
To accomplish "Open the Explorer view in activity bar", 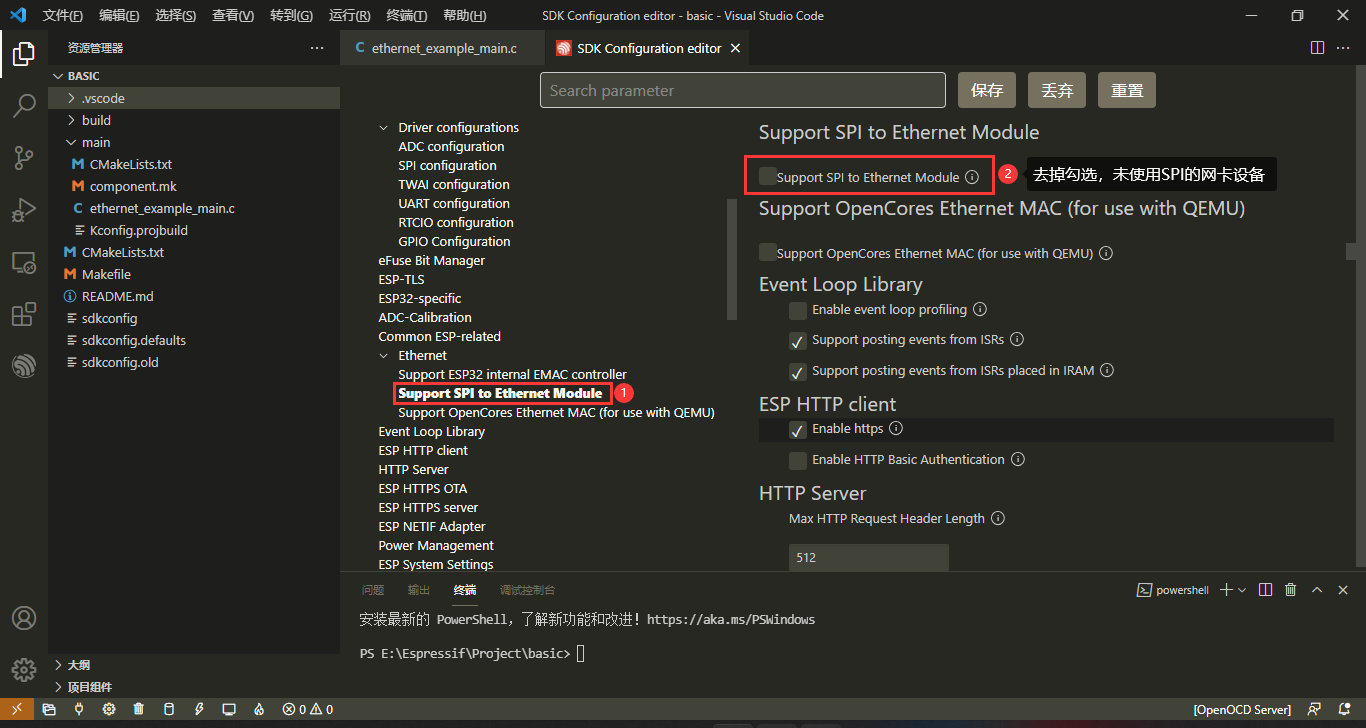I will click(24, 54).
